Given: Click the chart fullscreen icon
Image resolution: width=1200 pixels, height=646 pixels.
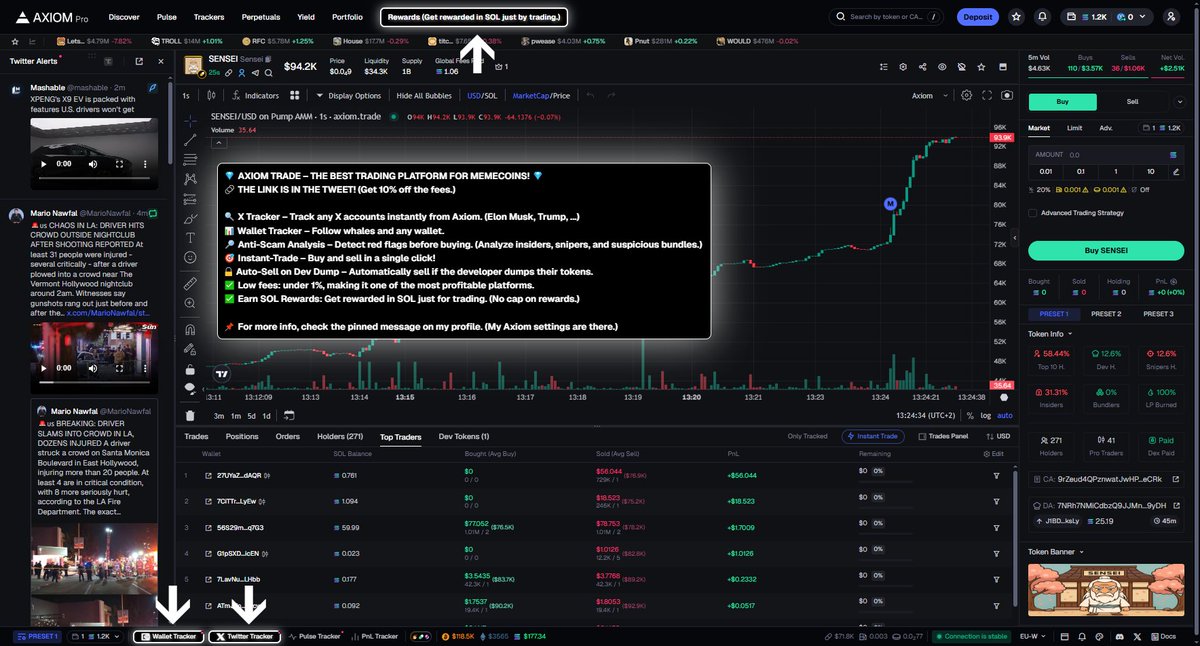Looking at the screenshot, I should [x=987, y=96].
